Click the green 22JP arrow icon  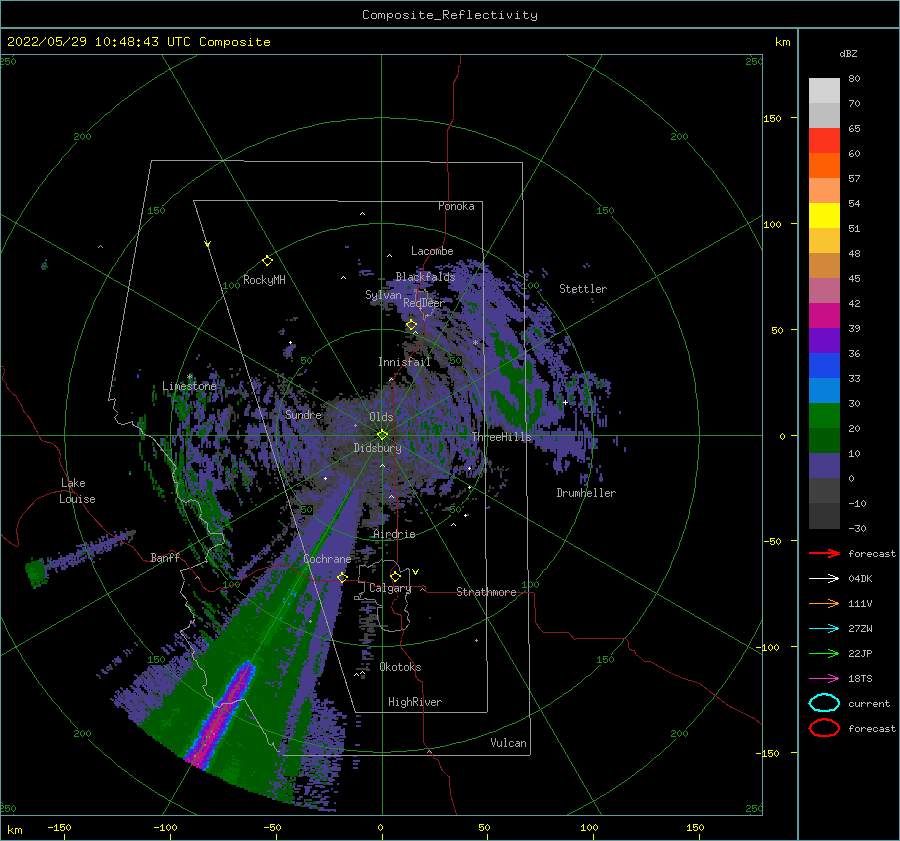pyautogui.click(x=824, y=653)
